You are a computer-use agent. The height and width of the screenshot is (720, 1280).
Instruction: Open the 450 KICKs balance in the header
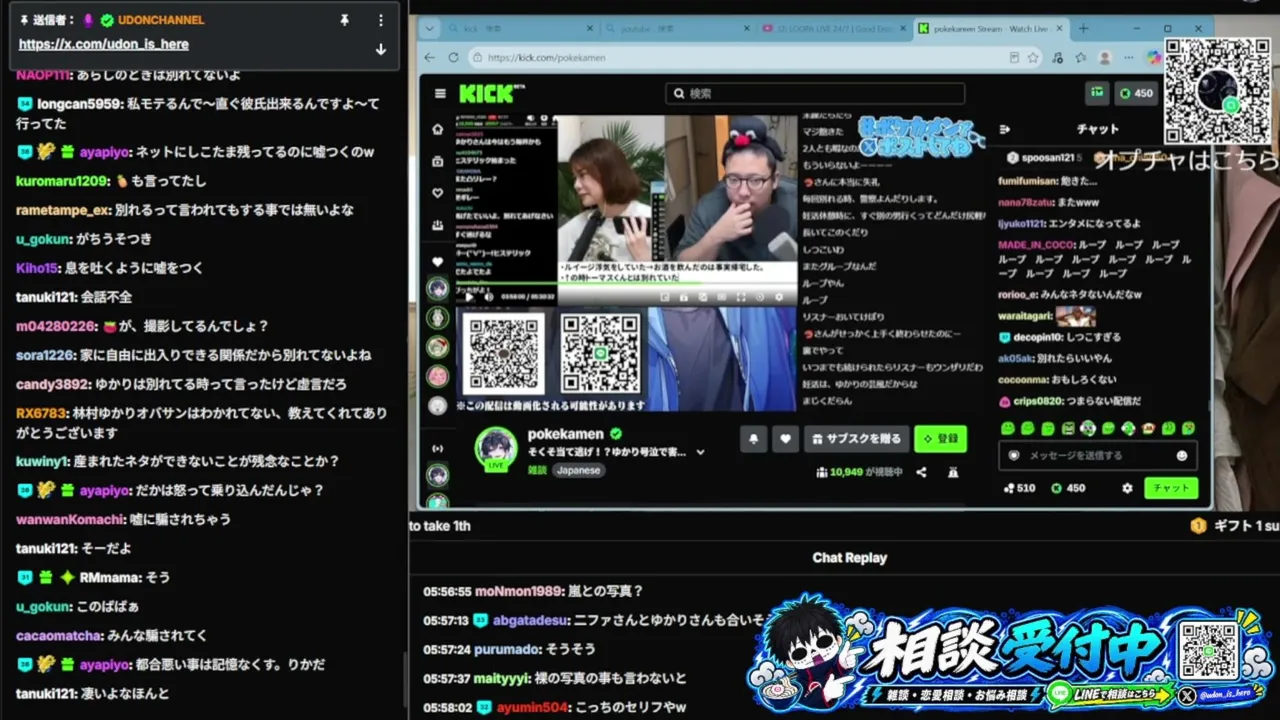(x=1136, y=93)
